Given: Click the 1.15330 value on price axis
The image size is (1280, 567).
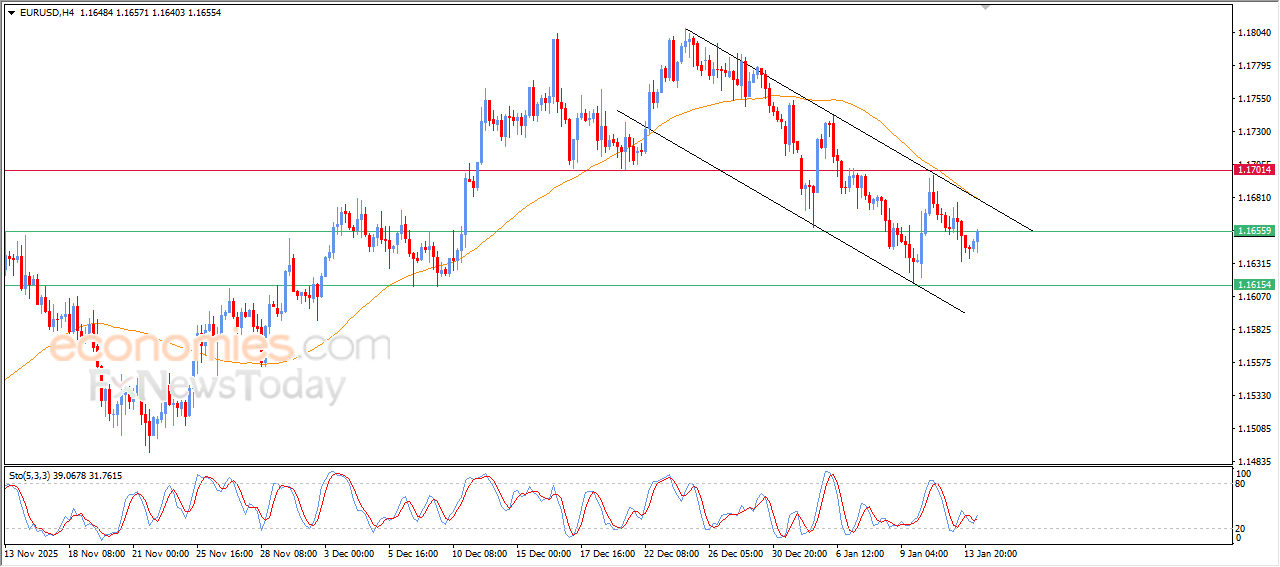Looking at the screenshot, I should click(x=1254, y=396).
